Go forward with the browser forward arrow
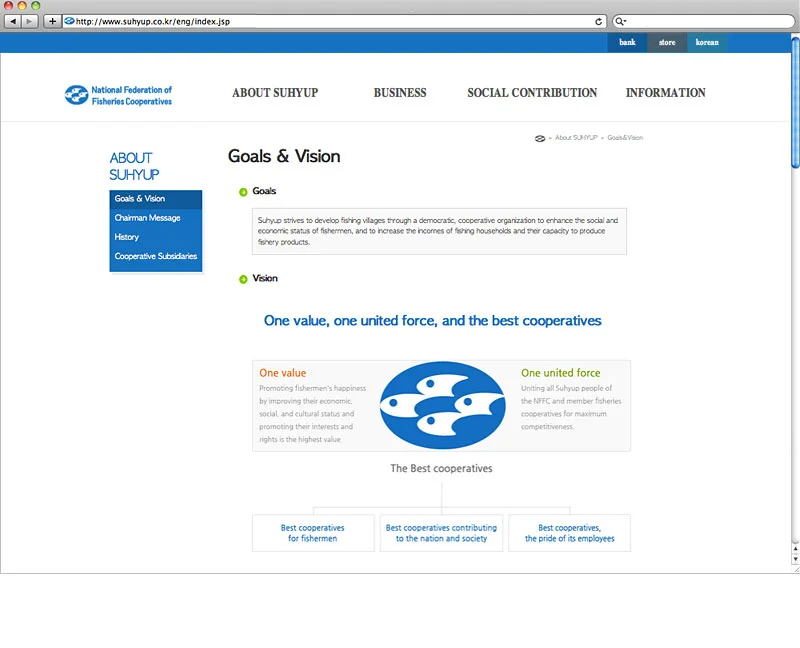 tap(30, 21)
